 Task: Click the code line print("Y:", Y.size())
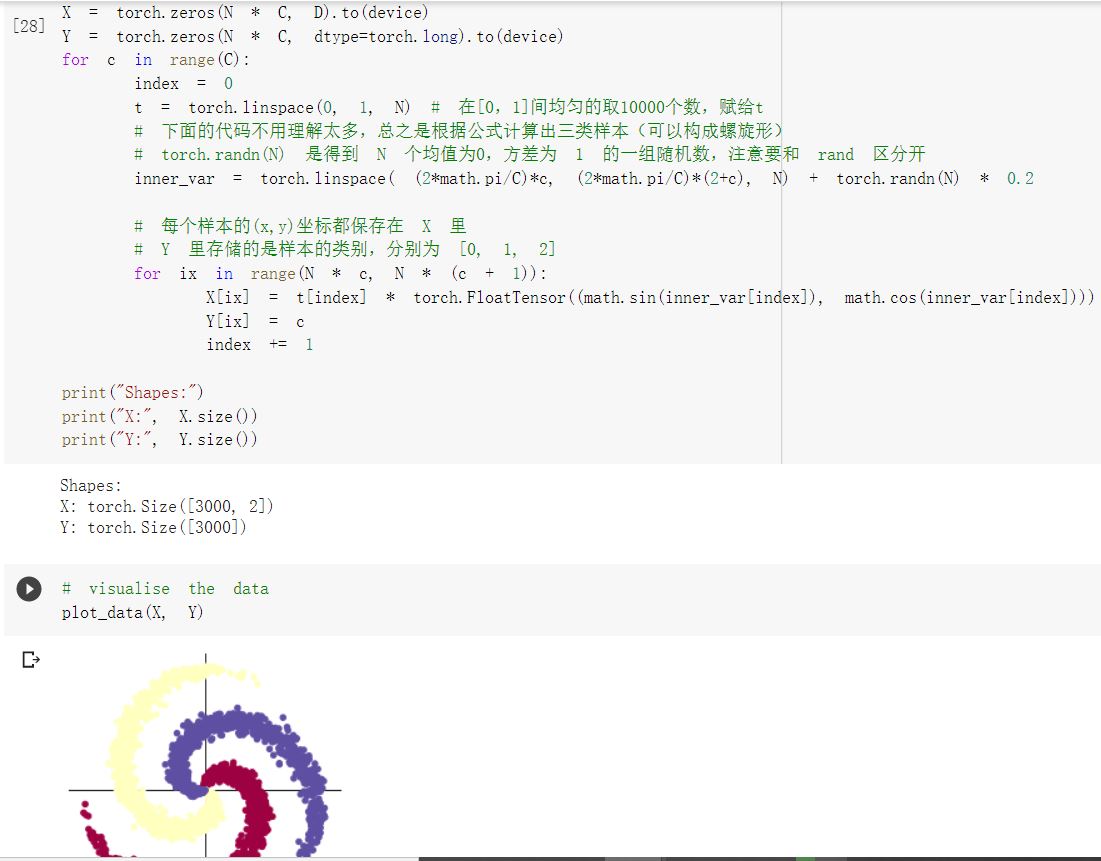tap(159, 439)
